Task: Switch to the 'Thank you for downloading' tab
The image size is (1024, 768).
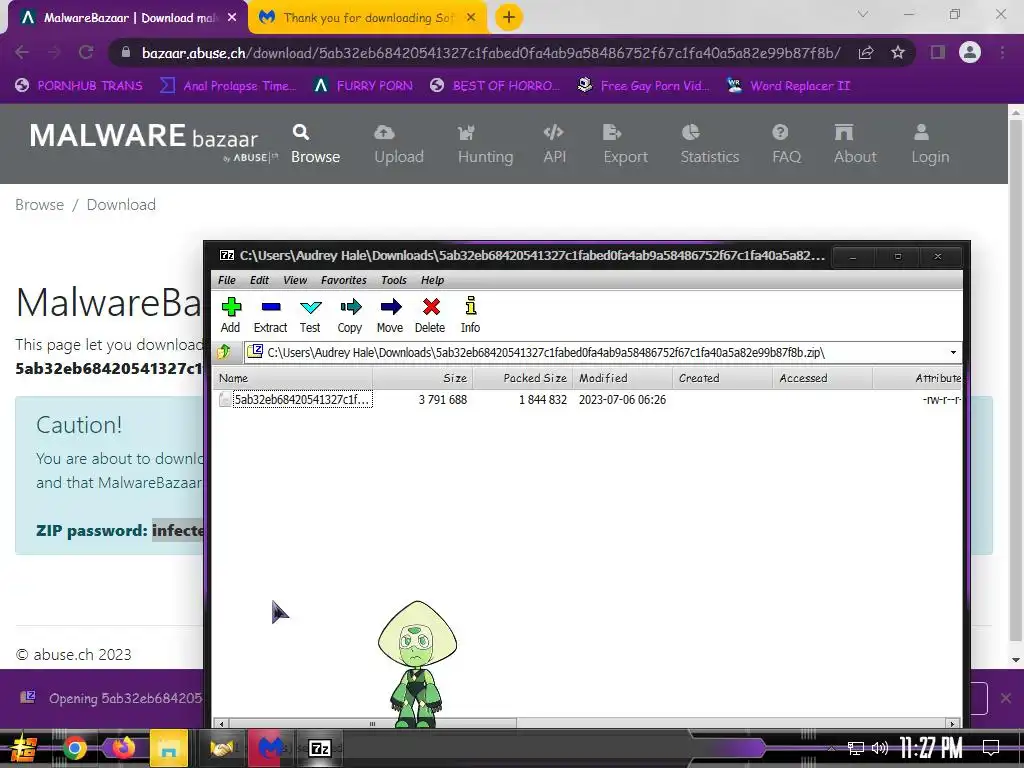Action: click(366, 18)
